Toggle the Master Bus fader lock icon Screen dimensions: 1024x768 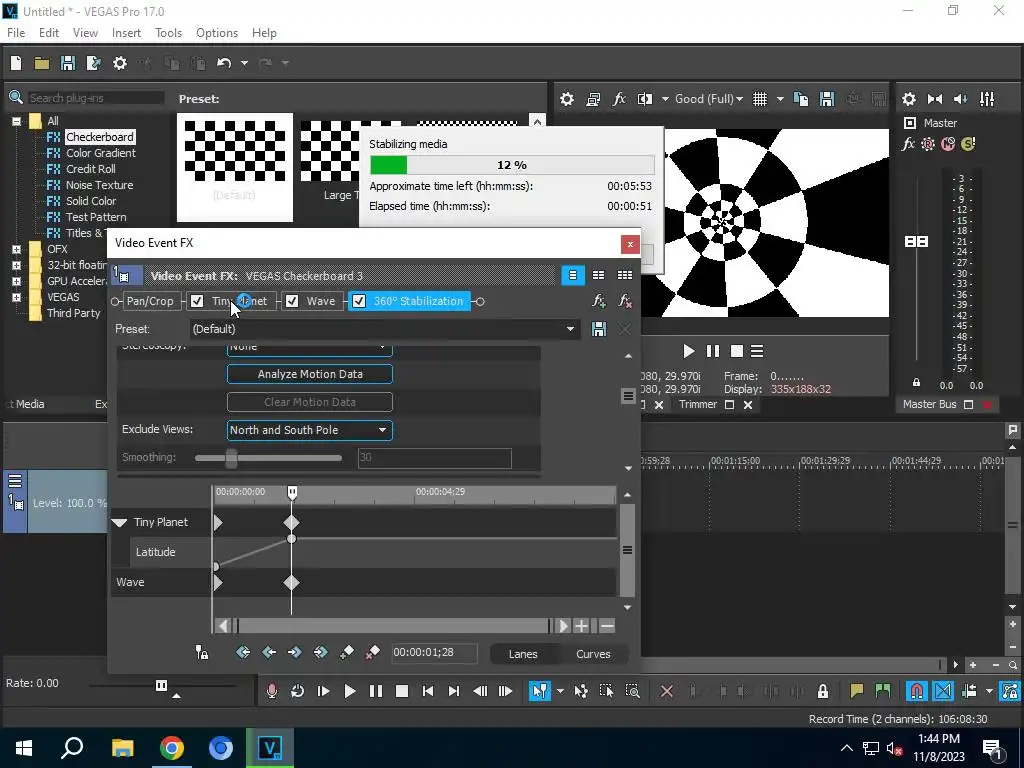coord(916,383)
